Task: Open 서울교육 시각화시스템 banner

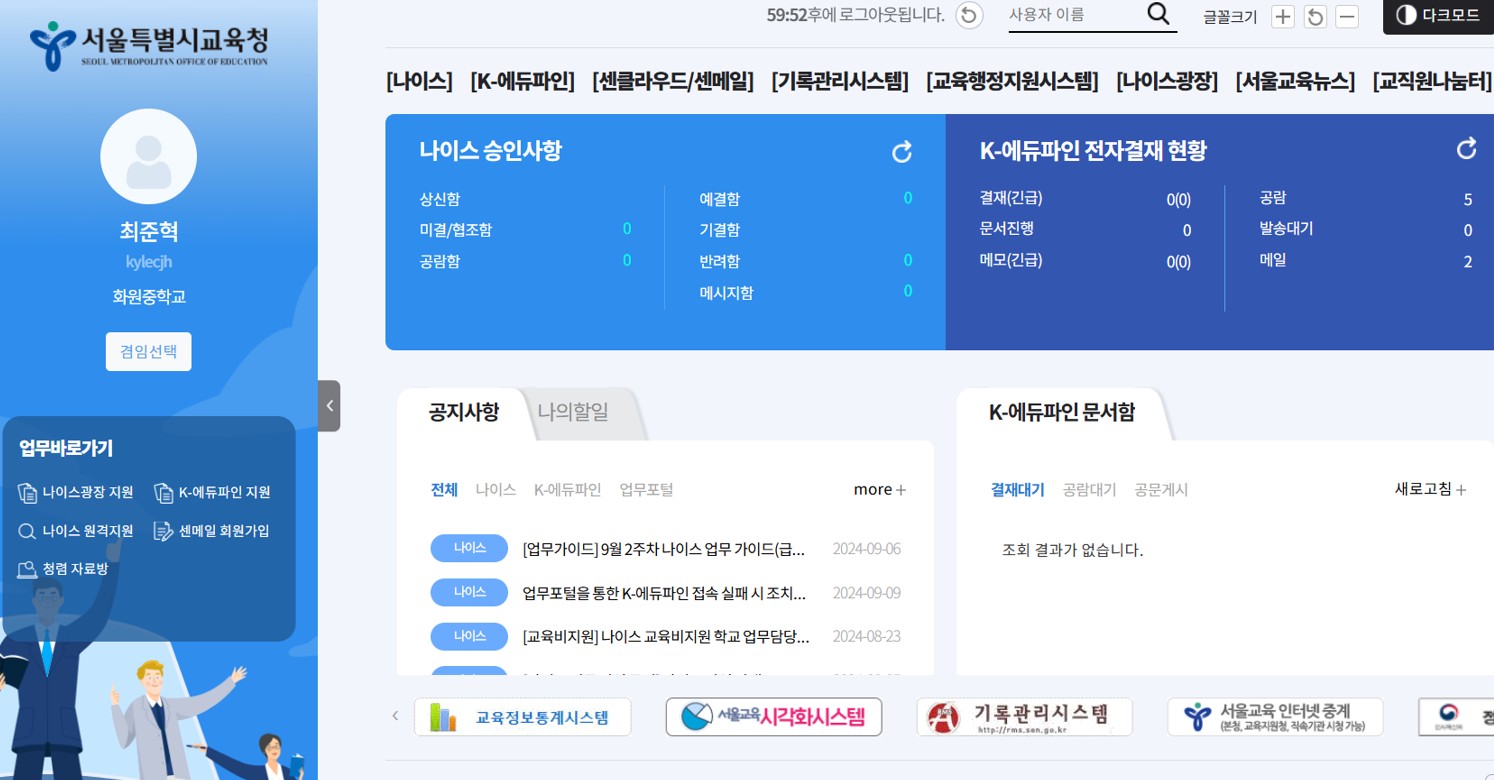Action: click(774, 717)
